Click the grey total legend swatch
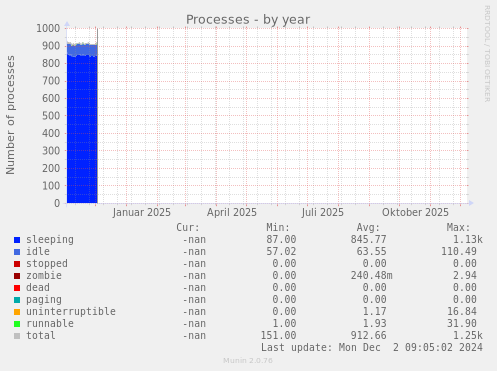497x371 pixels. click(17, 336)
